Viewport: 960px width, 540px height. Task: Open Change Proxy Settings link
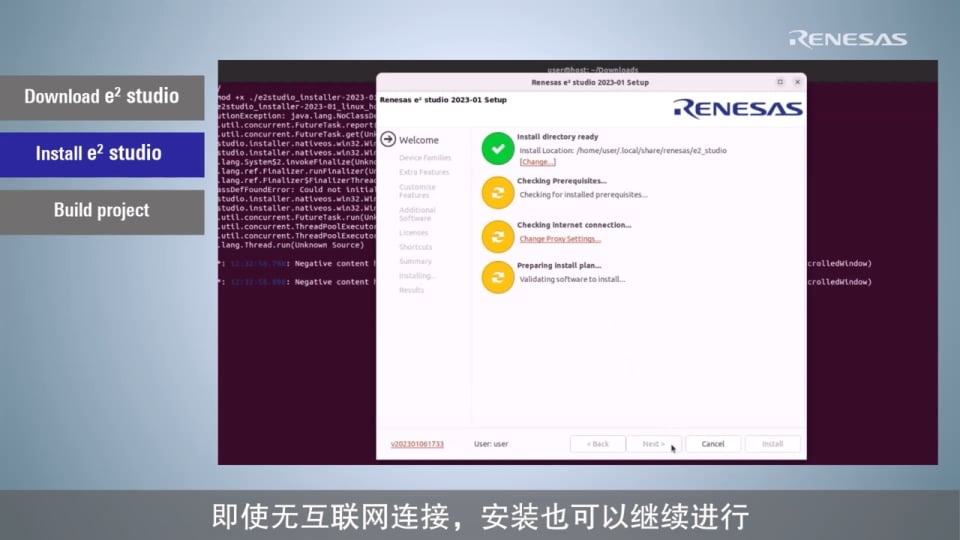[x=560, y=239]
